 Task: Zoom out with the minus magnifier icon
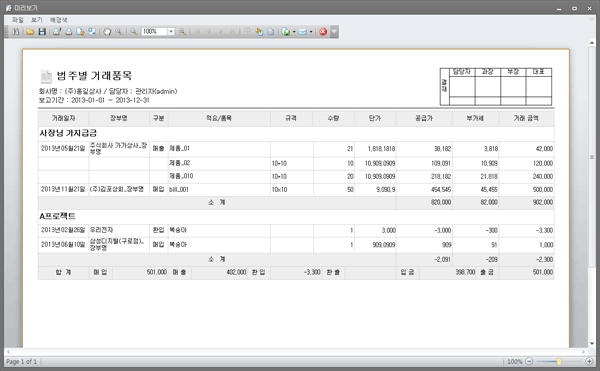[x=134, y=32]
